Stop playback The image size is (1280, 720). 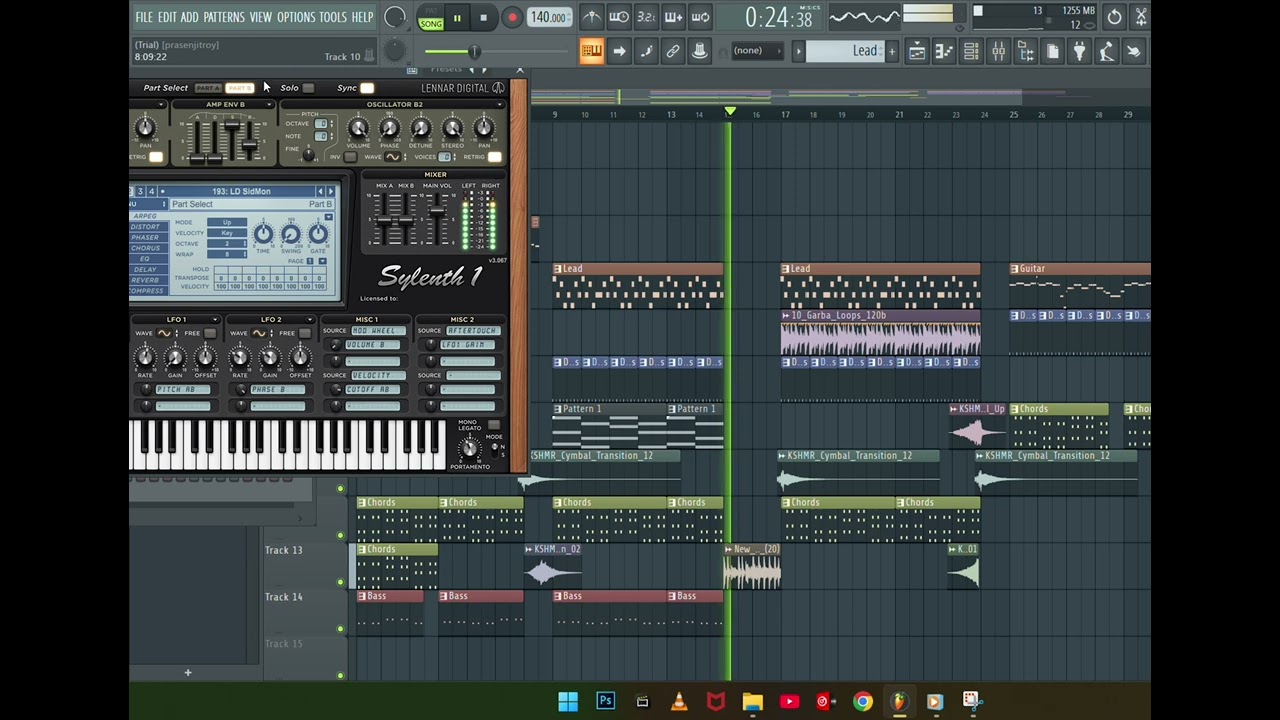pos(483,18)
